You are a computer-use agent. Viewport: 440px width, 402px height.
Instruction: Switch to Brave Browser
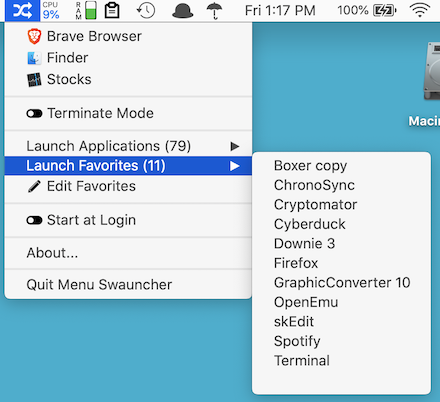[128, 36]
